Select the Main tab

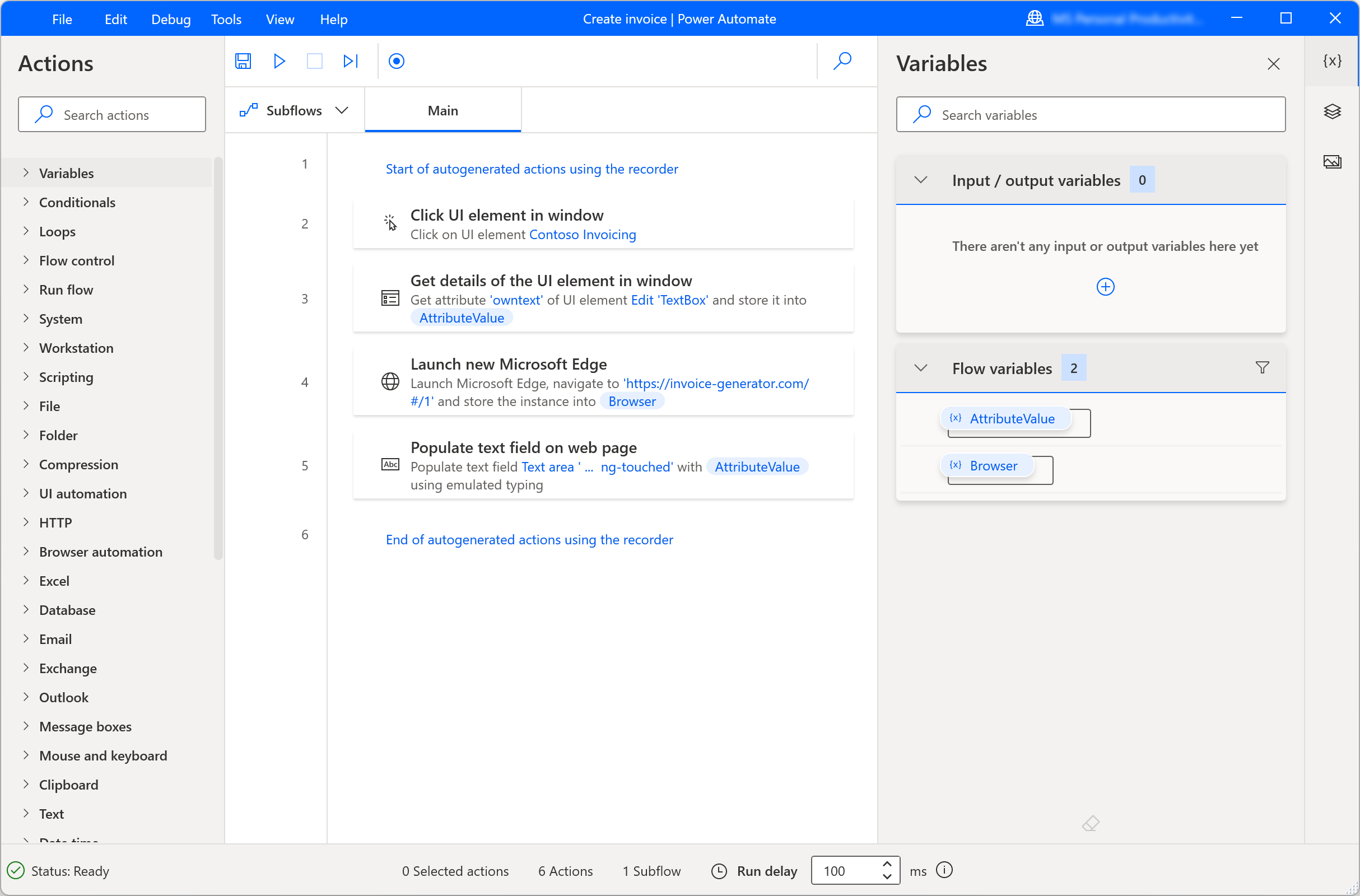click(443, 110)
